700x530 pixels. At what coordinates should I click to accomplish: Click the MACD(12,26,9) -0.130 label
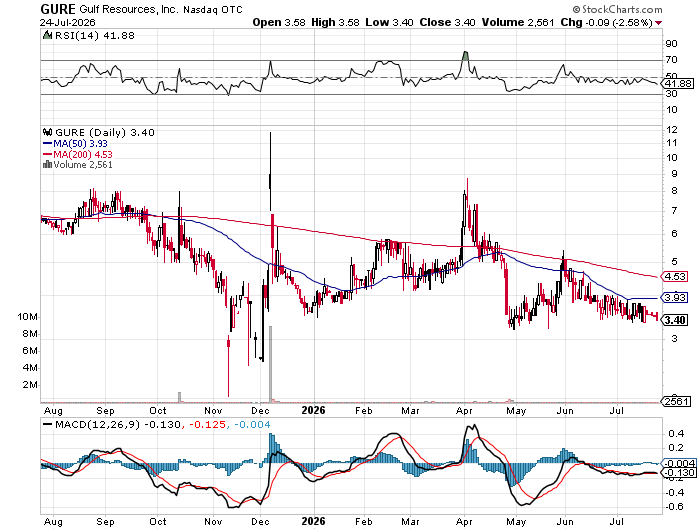pyautogui.click(x=118, y=424)
